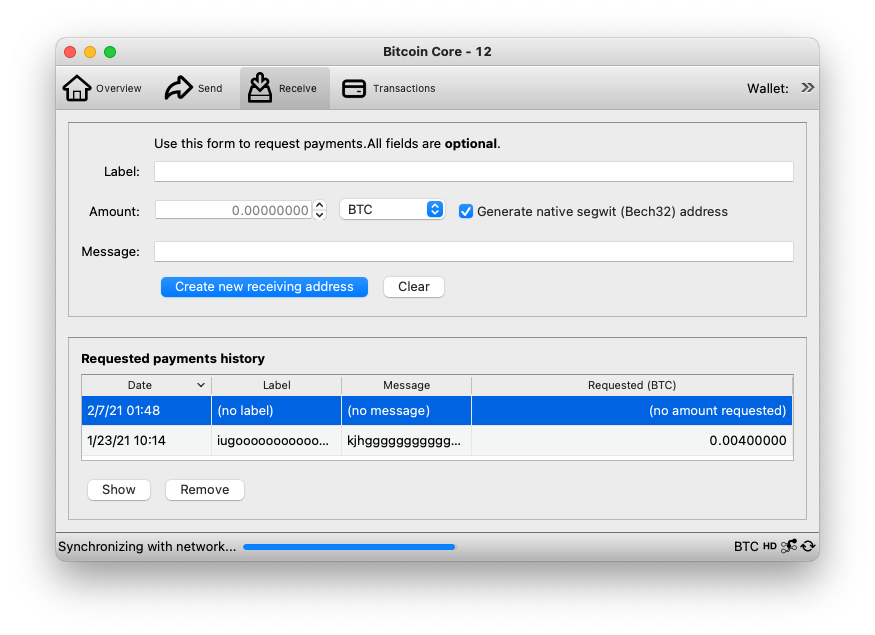875x635 pixels.
Task: Click the (no message) cell
Action: click(406, 411)
